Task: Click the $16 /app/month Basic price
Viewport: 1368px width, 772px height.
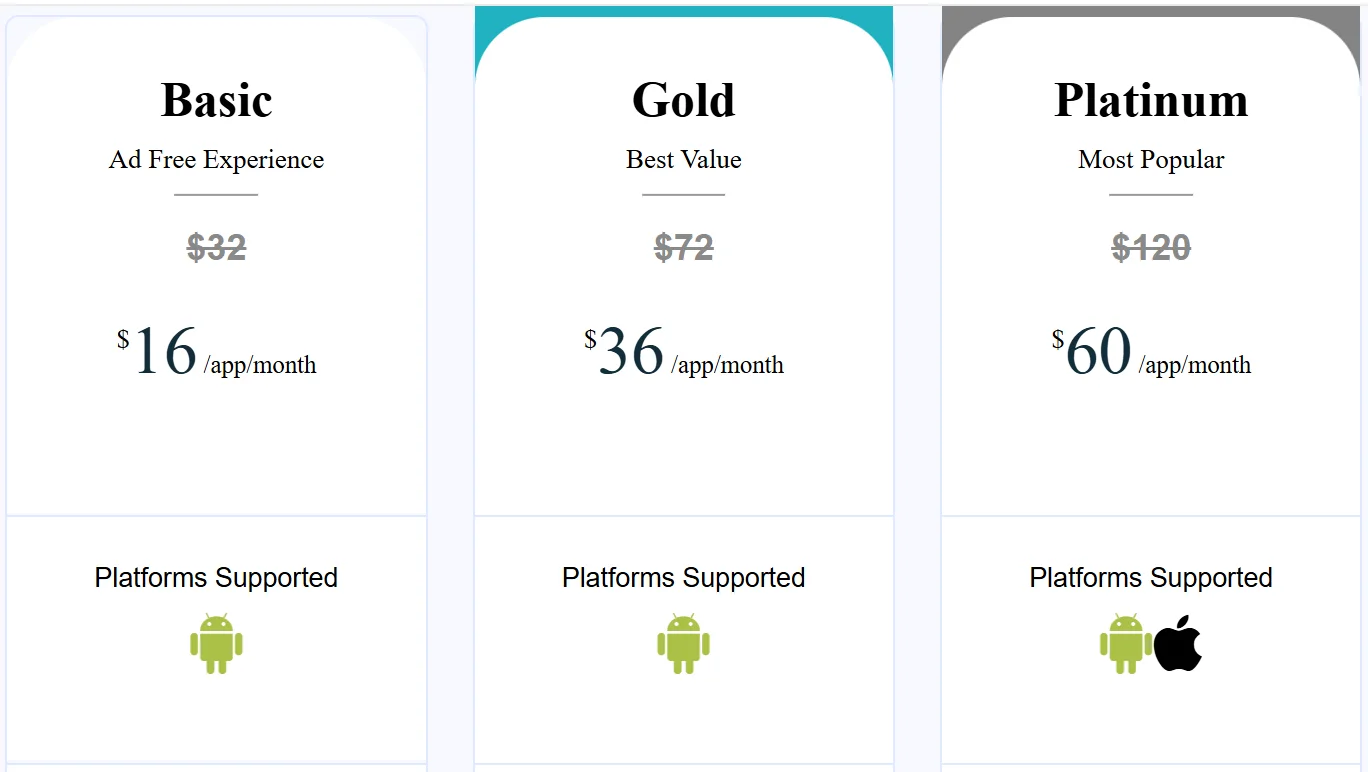Action: pyautogui.click(x=216, y=353)
